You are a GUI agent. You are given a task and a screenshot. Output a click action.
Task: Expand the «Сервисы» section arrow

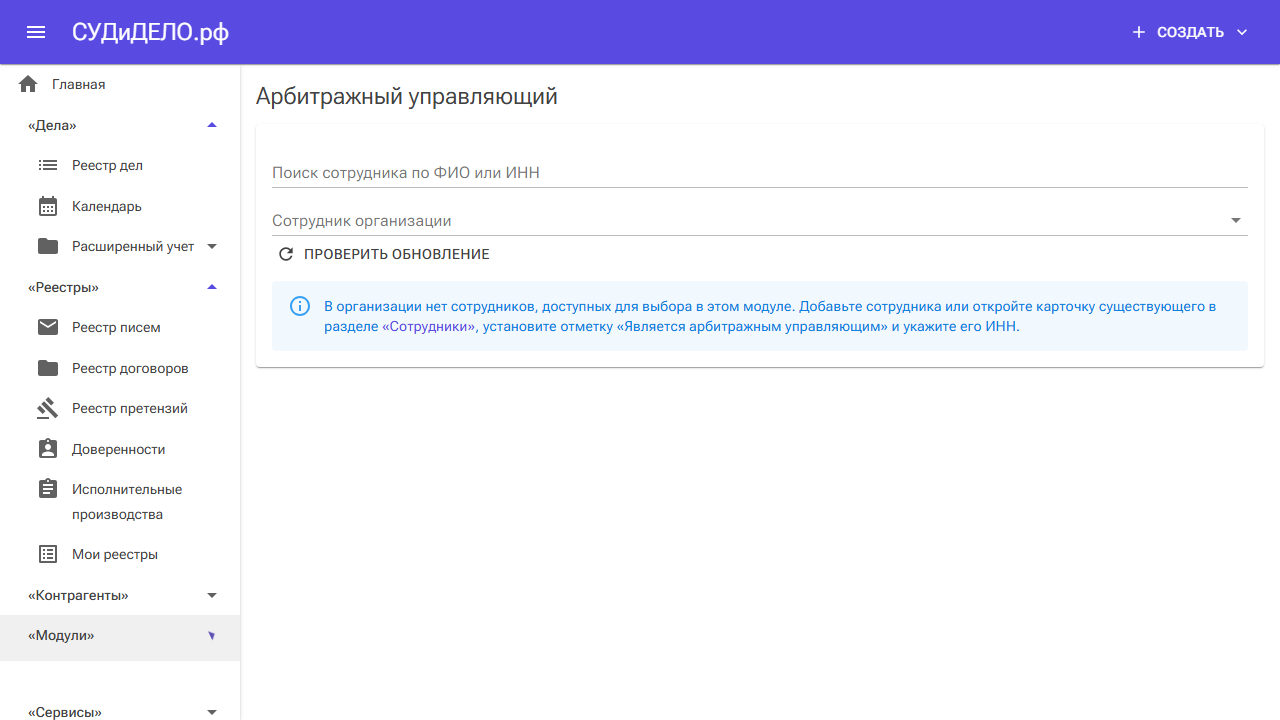[x=211, y=712]
